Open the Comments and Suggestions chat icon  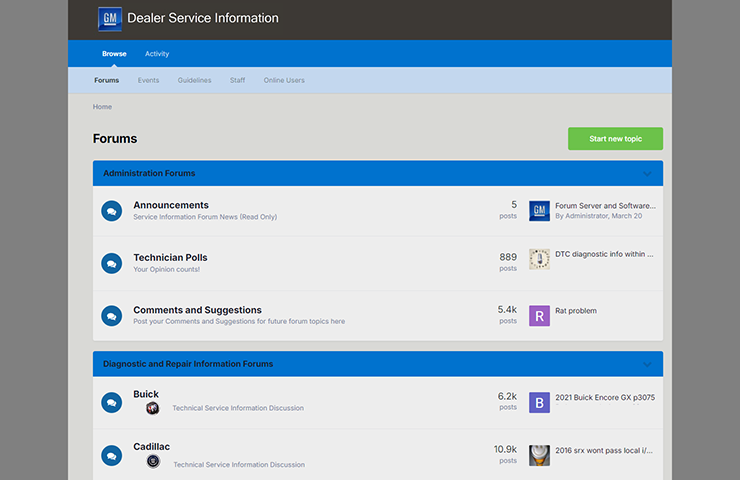[x=112, y=316]
